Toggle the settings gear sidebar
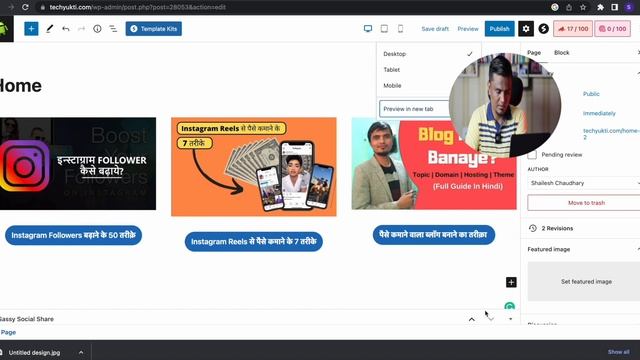 tap(526, 29)
